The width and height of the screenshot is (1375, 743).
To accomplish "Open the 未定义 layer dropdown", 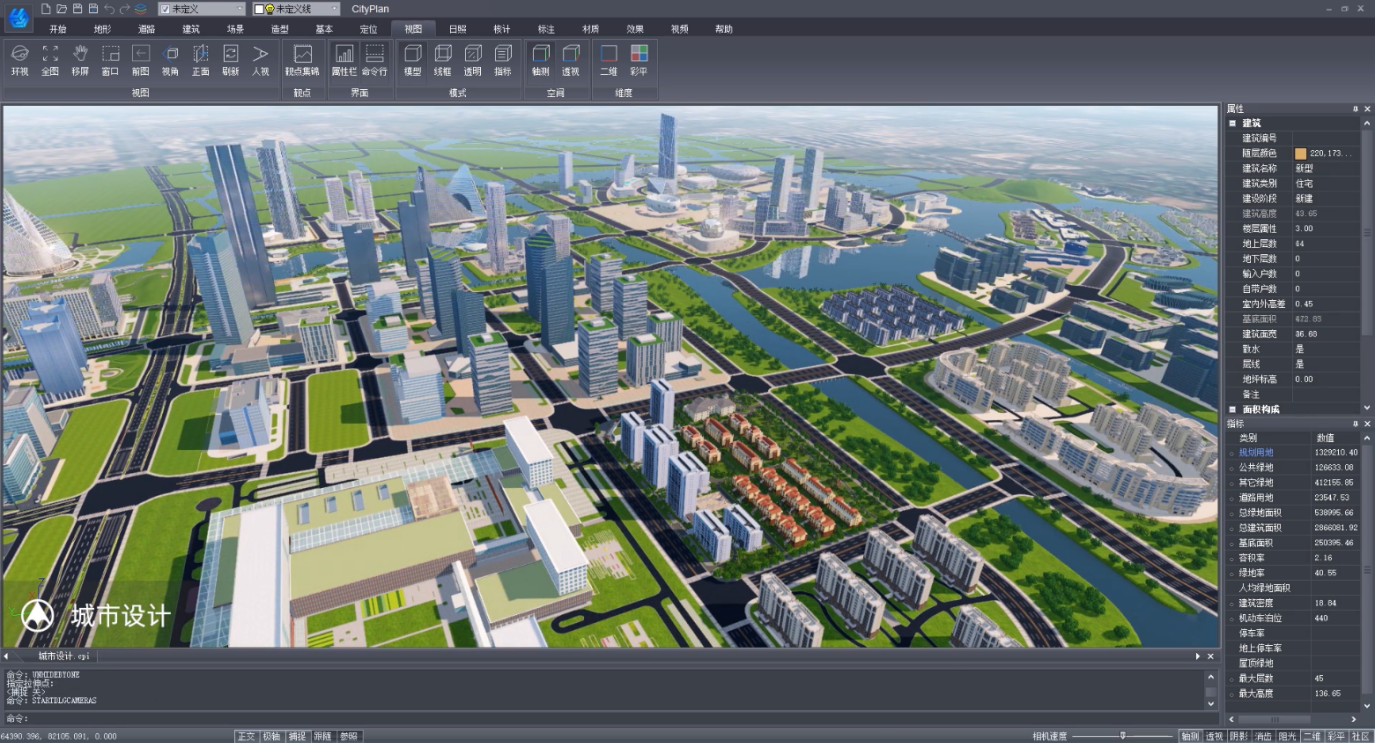I will pyautogui.click(x=239, y=9).
